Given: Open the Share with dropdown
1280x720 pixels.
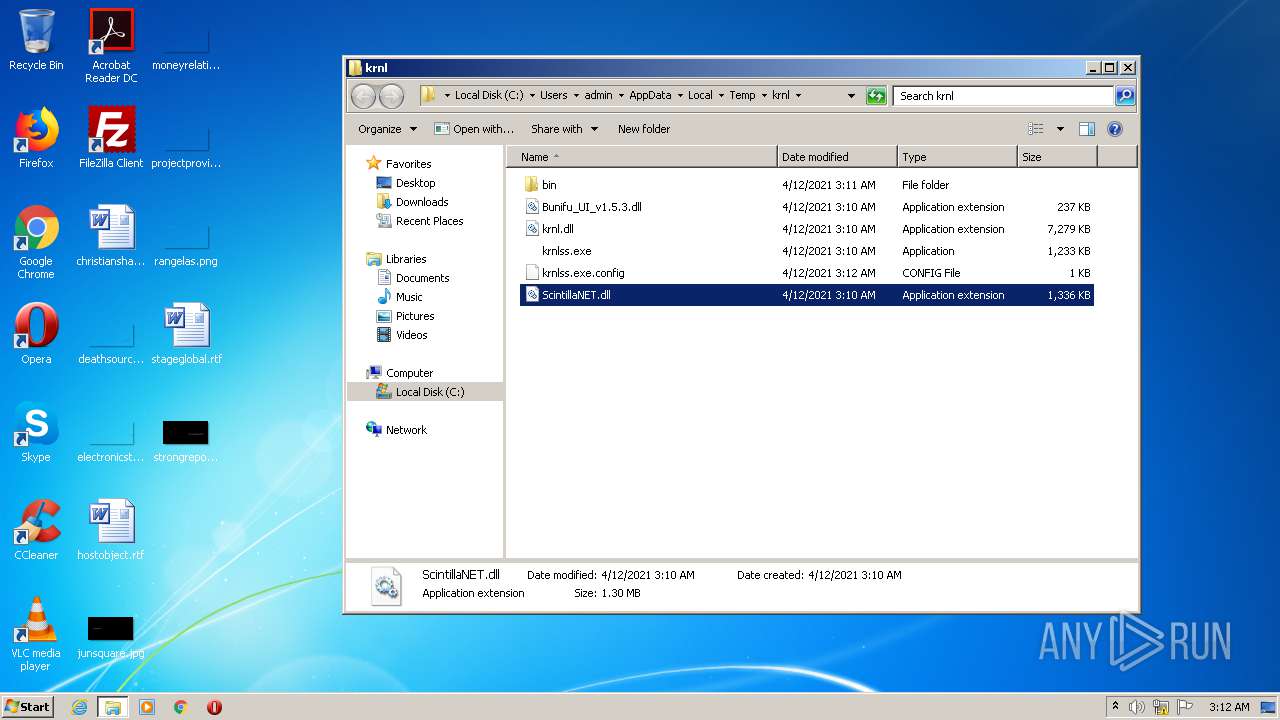Looking at the screenshot, I should click(x=564, y=129).
